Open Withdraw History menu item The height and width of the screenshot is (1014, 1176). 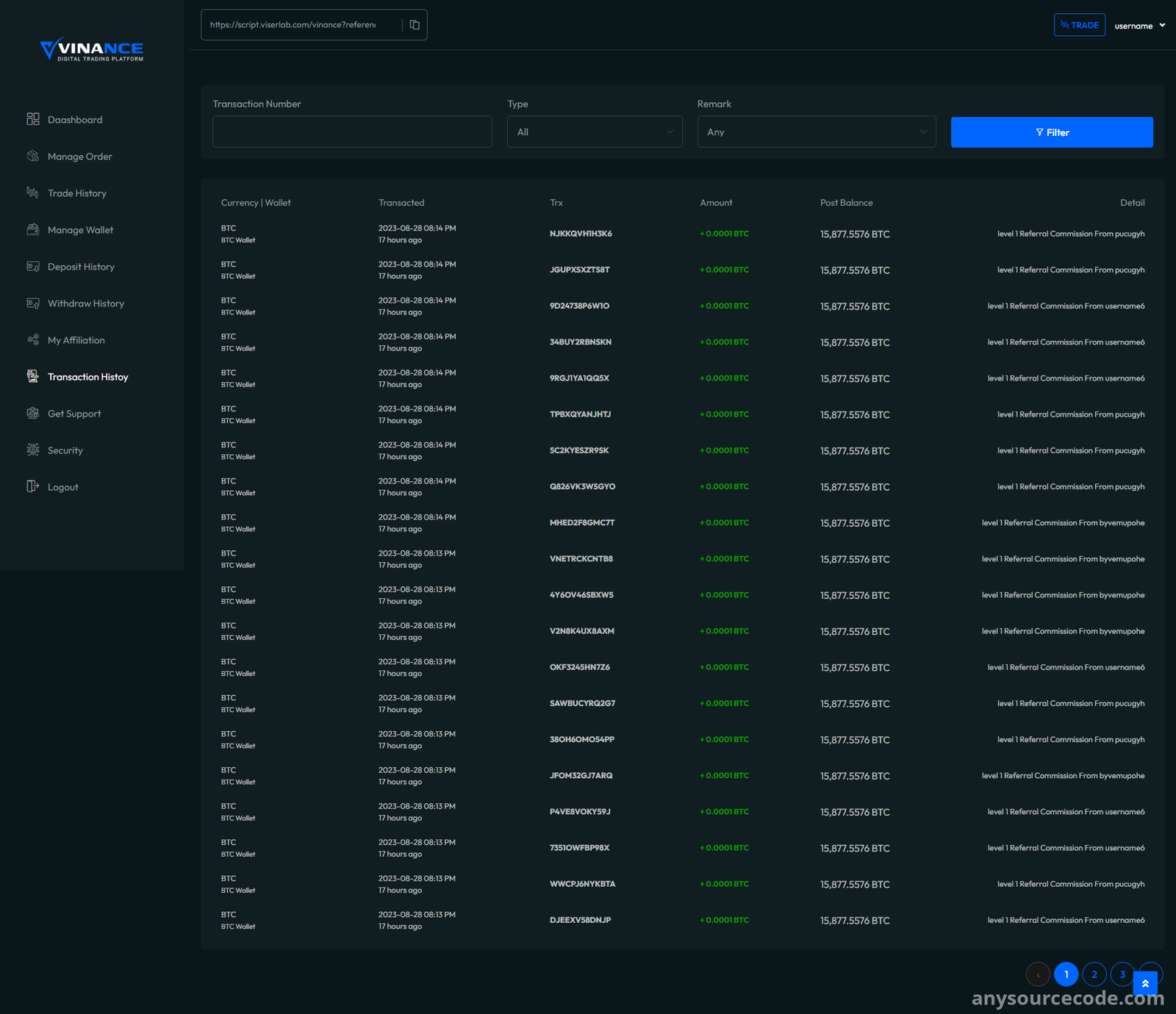(x=86, y=303)
